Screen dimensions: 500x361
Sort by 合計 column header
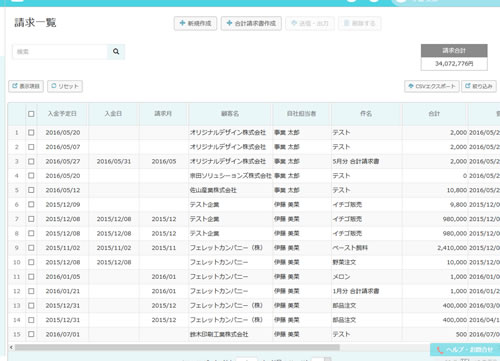tap(434, 114)
